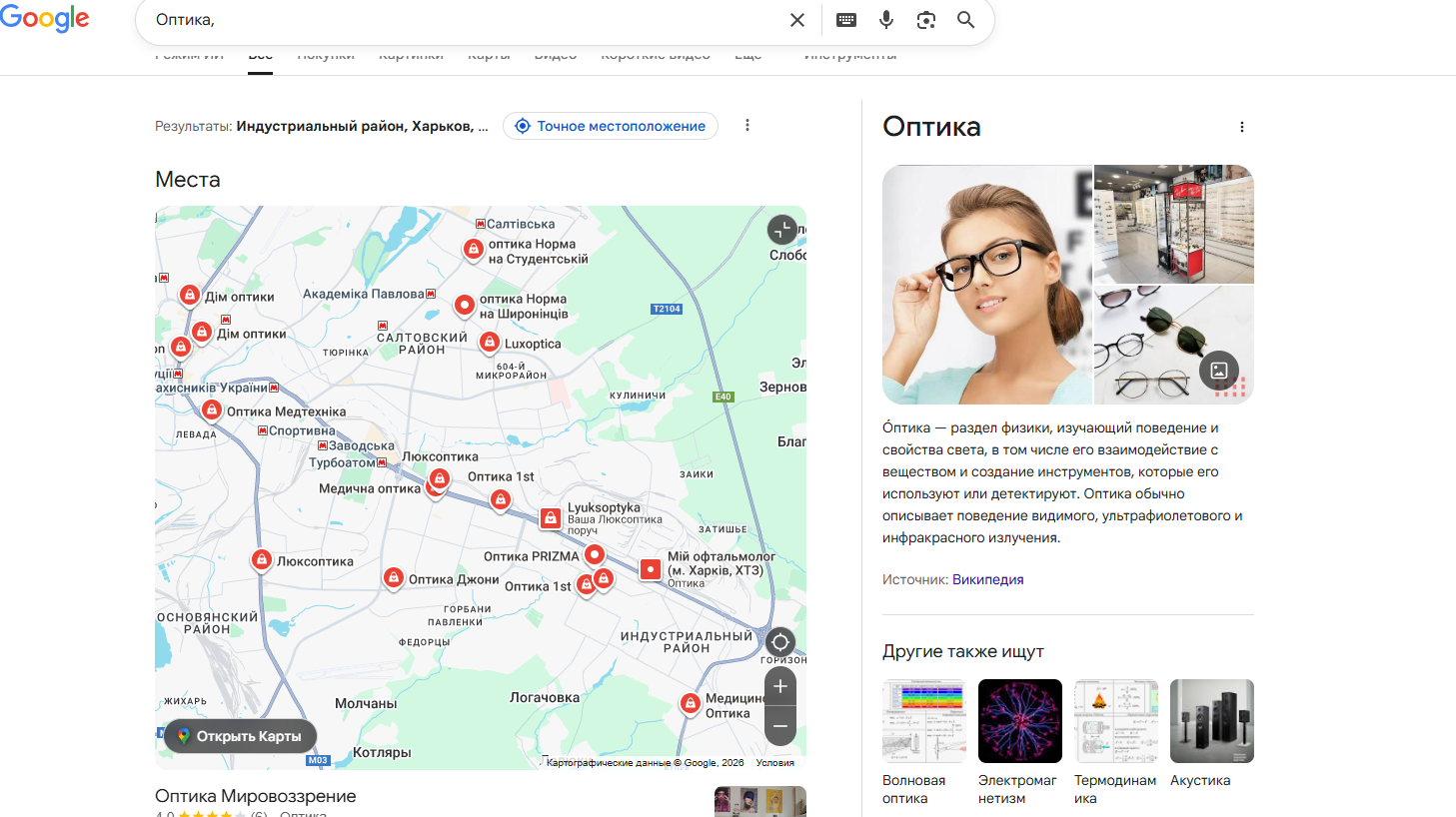
Task: Click the Турбоатом metro station marker
Action: tap(382, 462)
